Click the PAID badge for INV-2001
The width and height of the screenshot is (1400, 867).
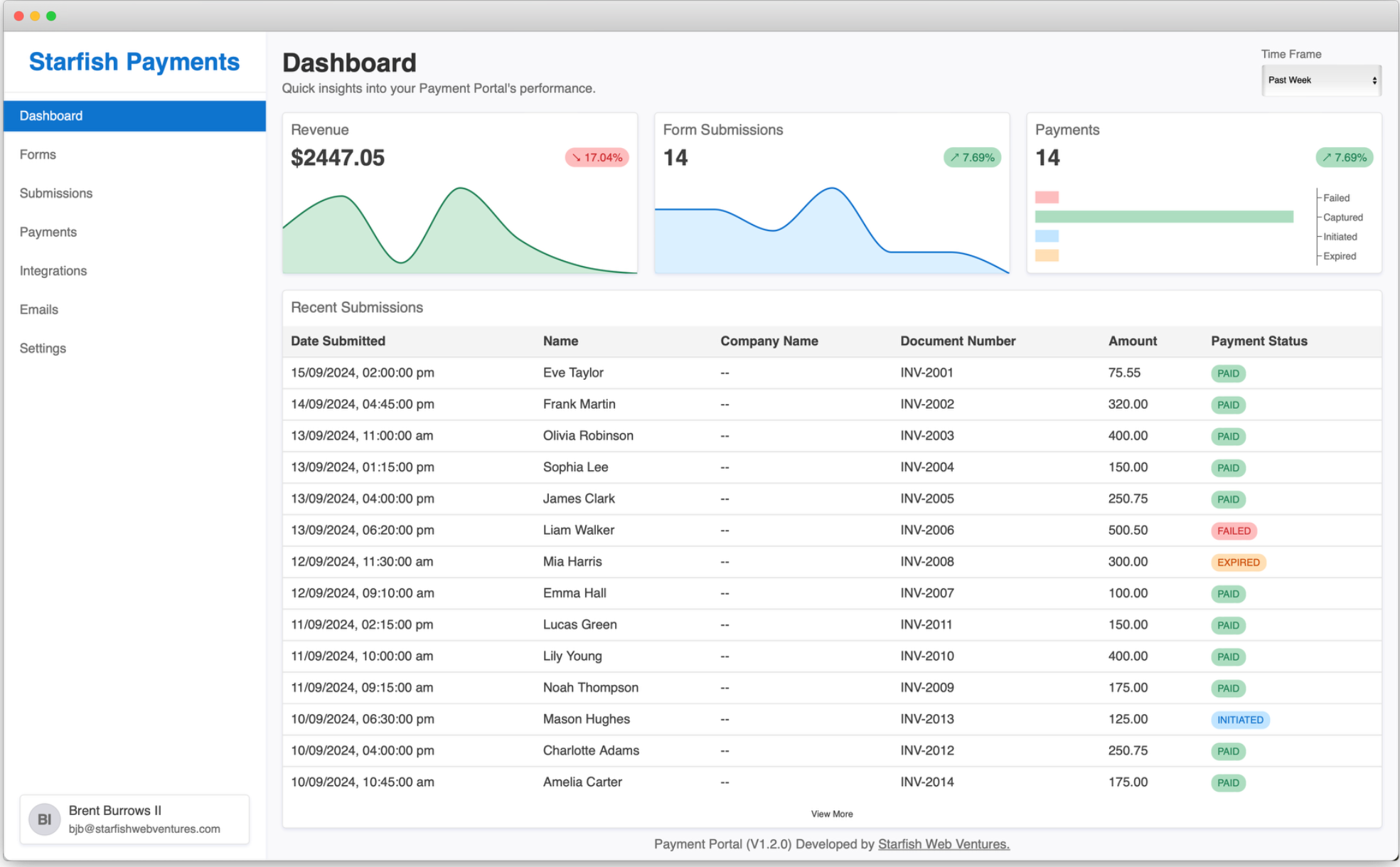[x=1228, y=373]
